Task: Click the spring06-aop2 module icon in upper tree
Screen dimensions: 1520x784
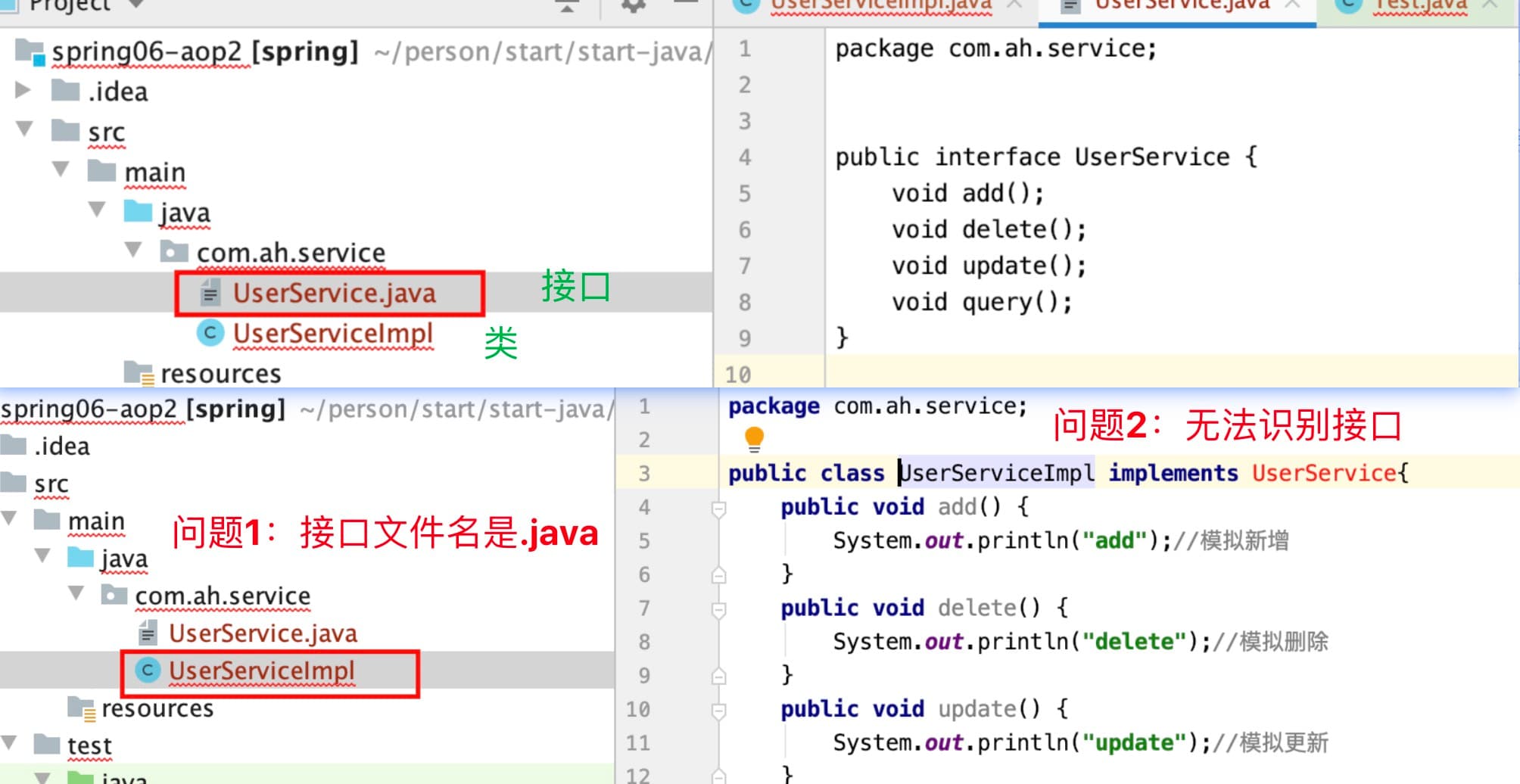Action: point(30,51)
